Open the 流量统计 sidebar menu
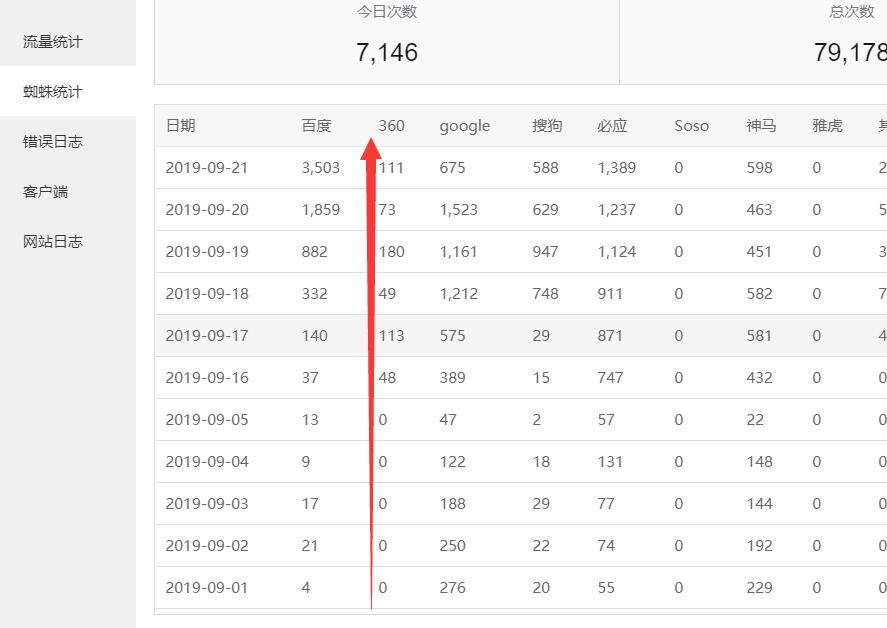Image resolution: width=887 pixels, height=628 pixels. 53,42
